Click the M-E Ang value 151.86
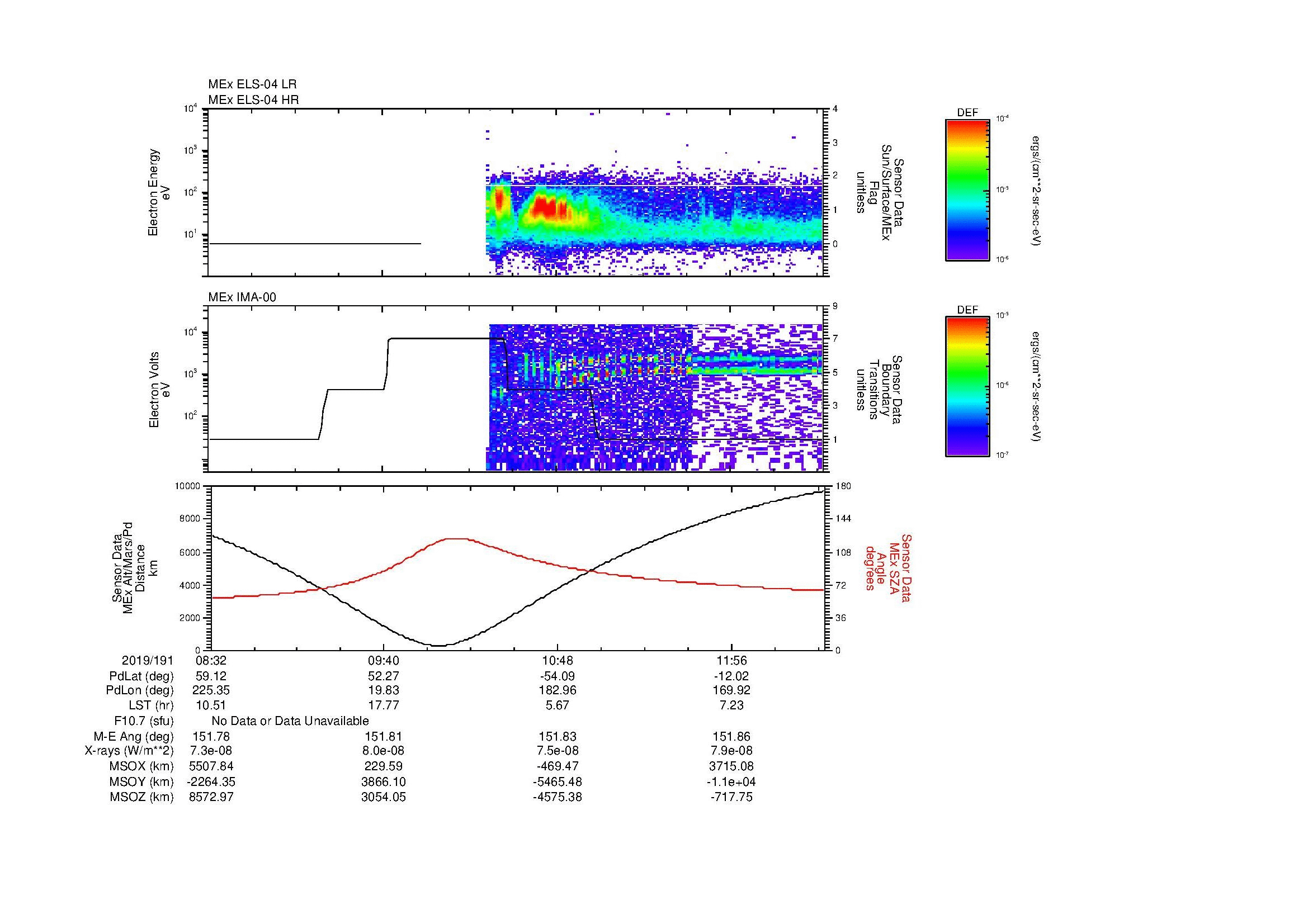Viewport: 1308px width, 924px height. tap(731, 737)
